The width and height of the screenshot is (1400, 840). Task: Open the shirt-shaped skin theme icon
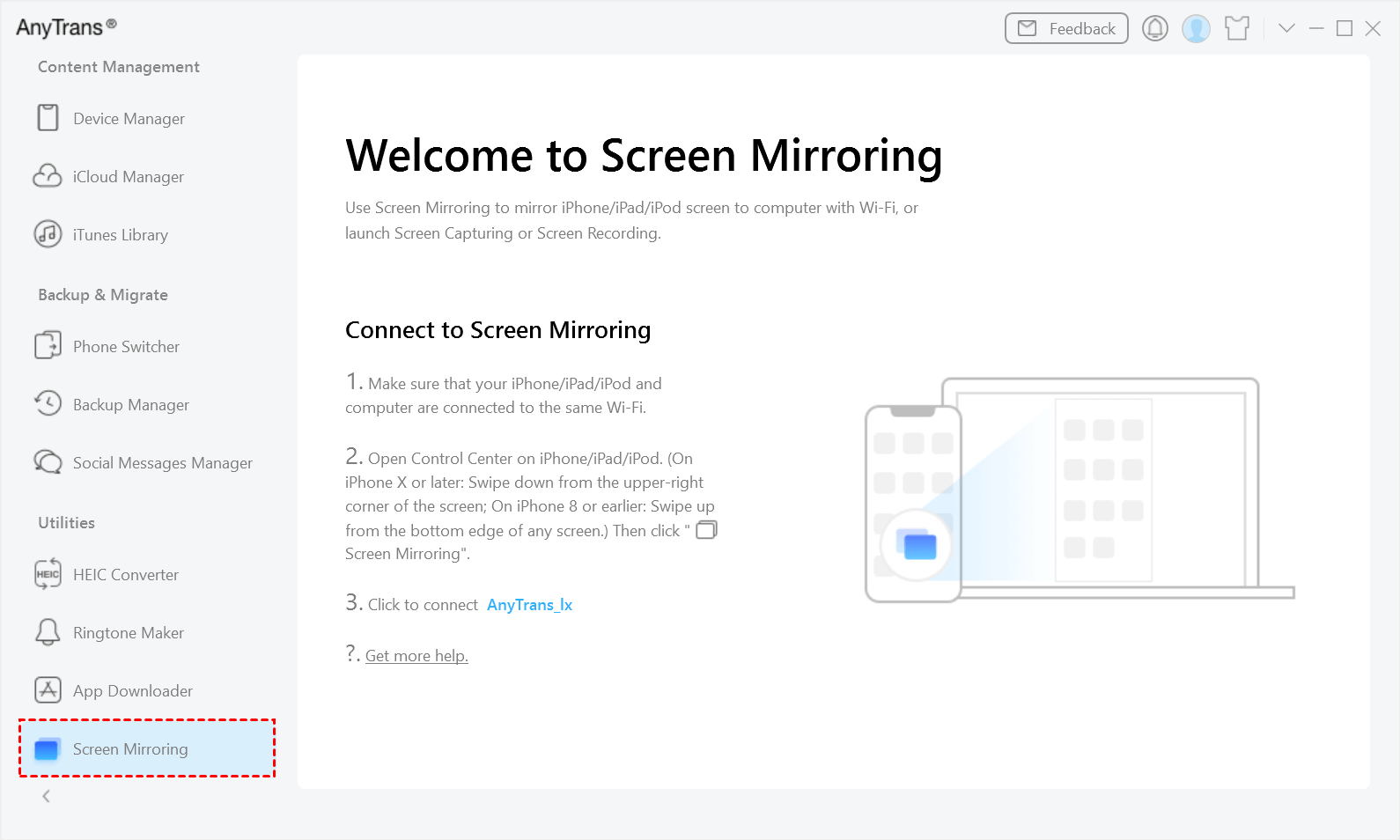pos(1237,29)
